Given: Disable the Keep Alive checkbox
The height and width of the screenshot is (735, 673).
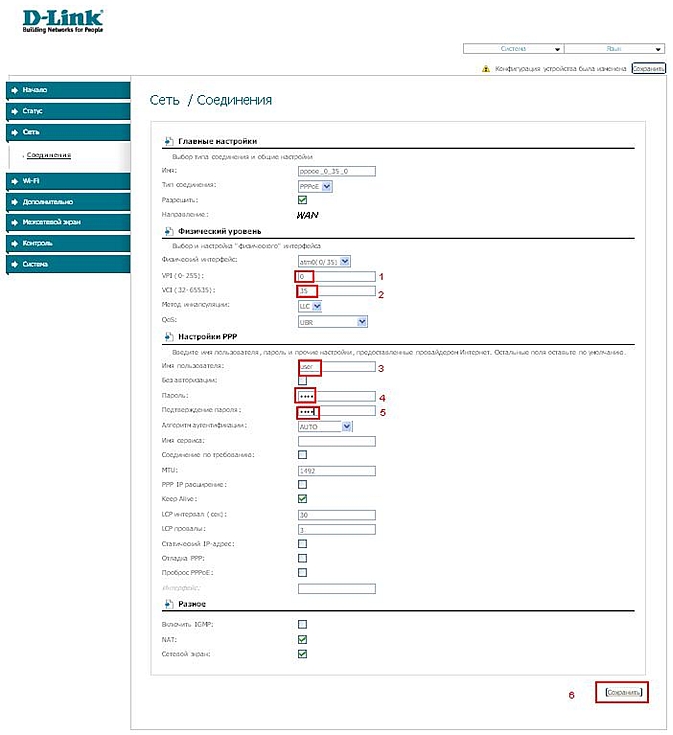Looking at the screenshot, I should tap(302, 499).
